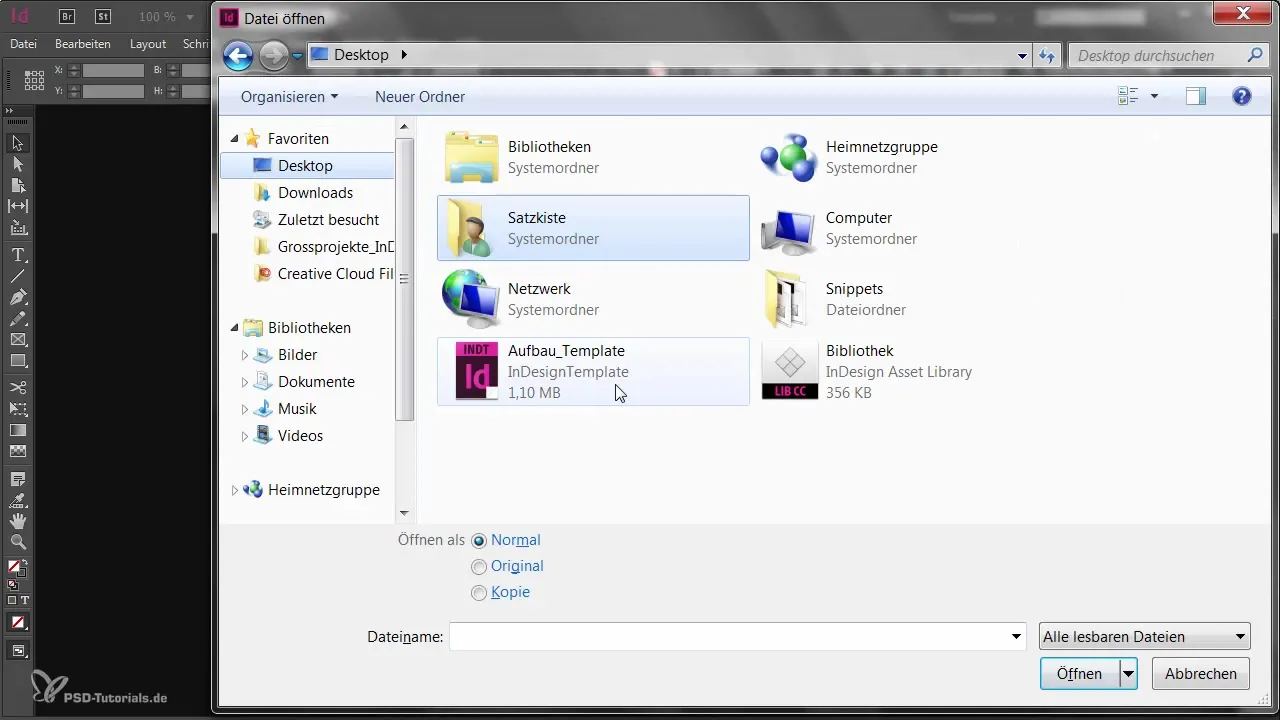Select the Gap tool
Viewport: 1280px width, 720px height.
(18, 206)
